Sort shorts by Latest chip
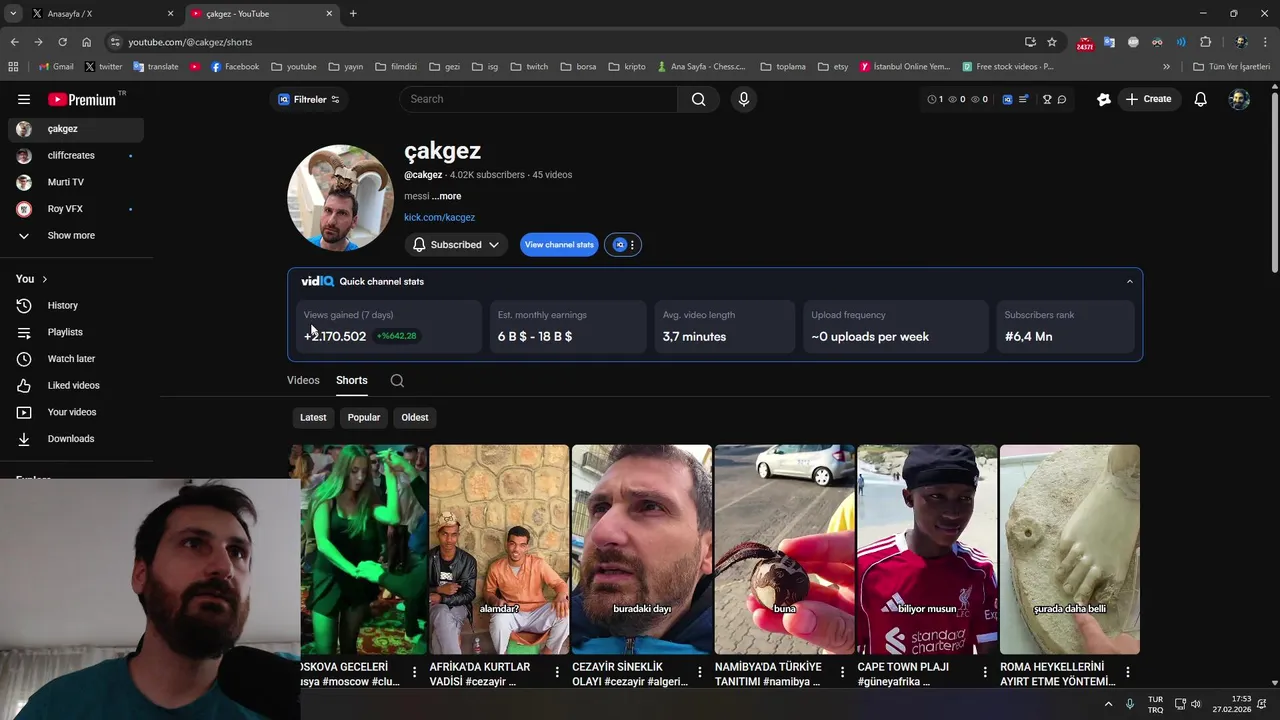 [313, 418]
